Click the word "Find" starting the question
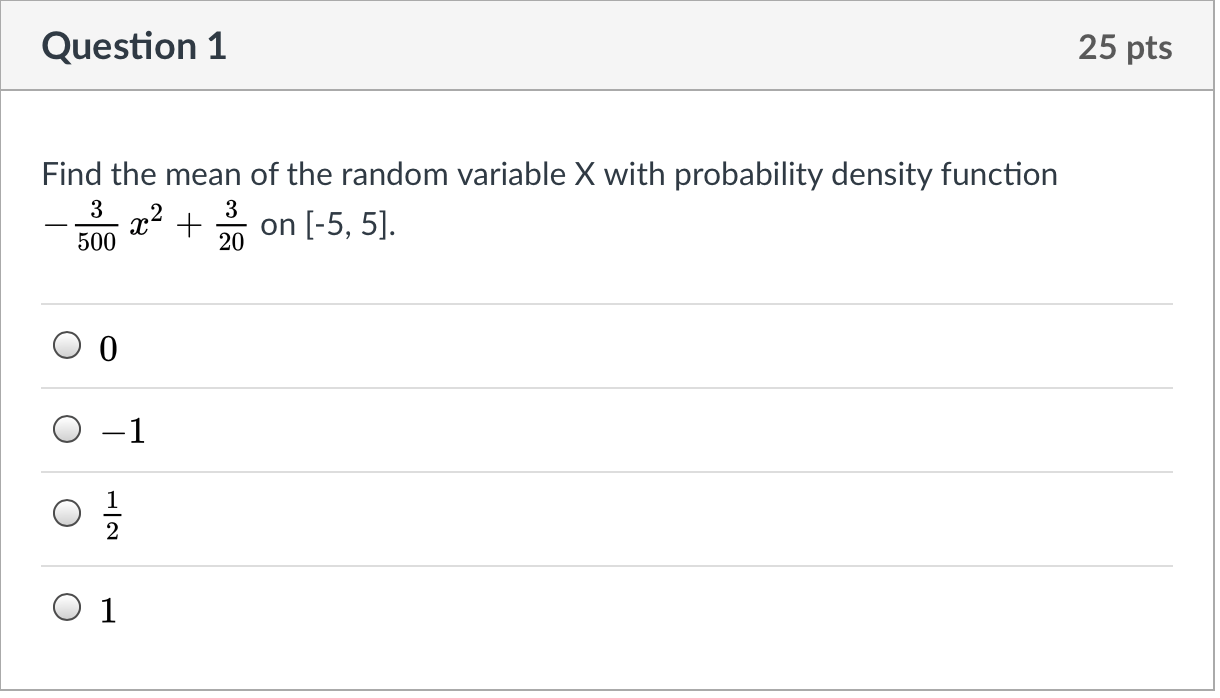 click(73, 175)
